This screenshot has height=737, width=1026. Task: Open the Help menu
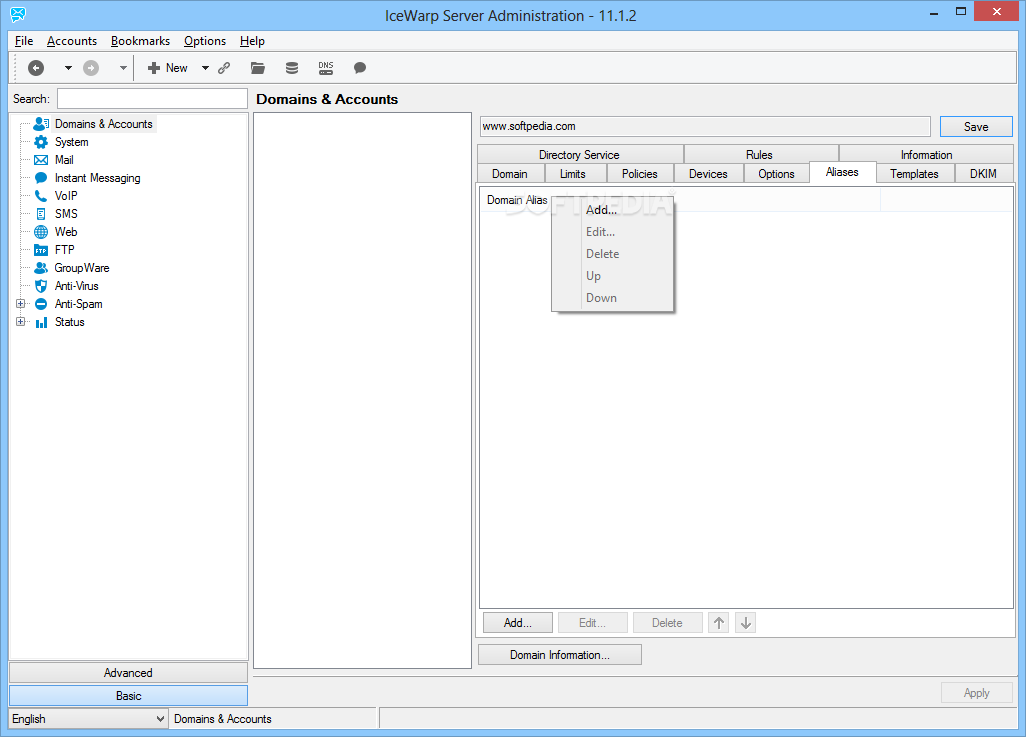[253, 41]
